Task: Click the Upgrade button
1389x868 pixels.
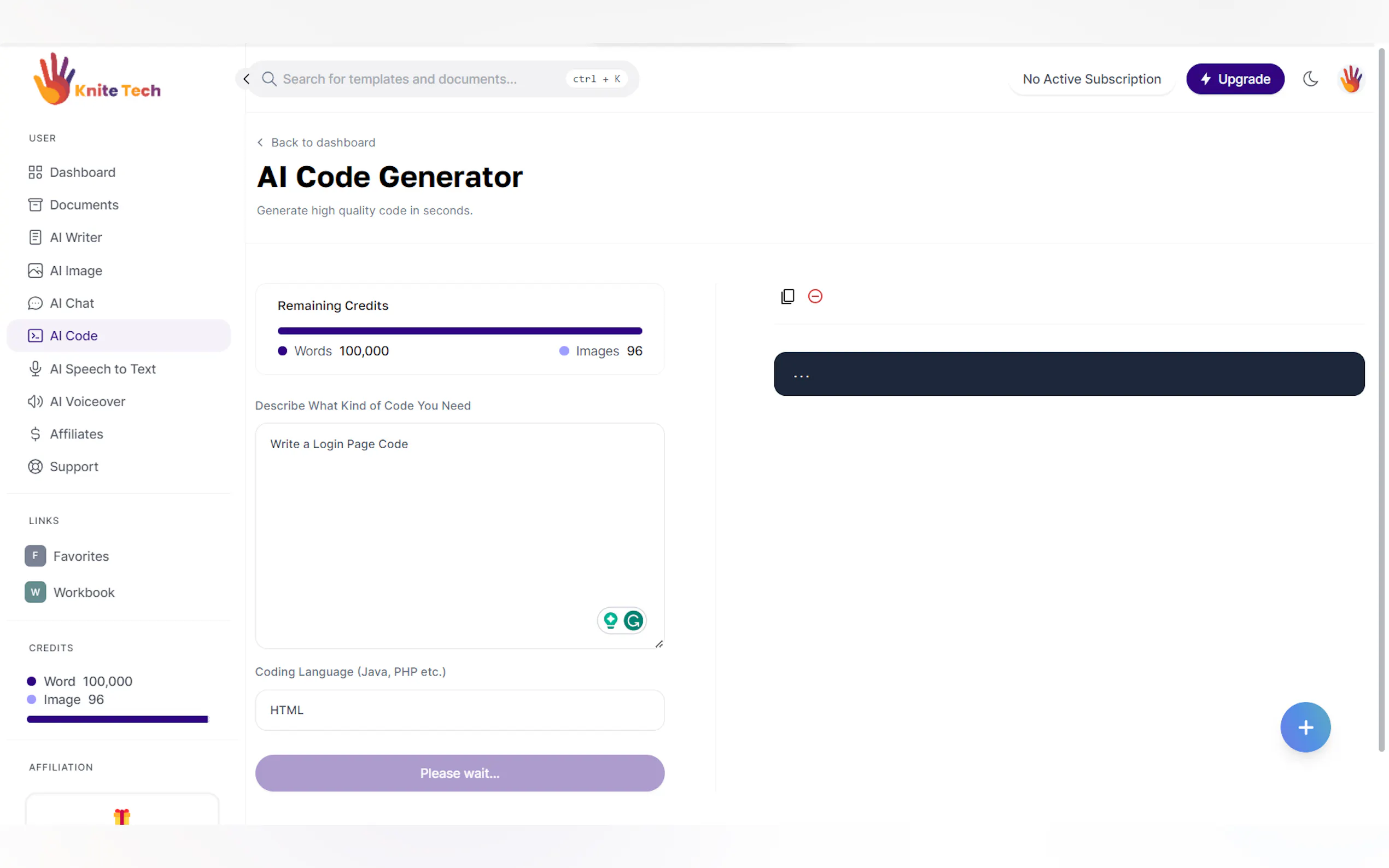Action: (1235, 79)
